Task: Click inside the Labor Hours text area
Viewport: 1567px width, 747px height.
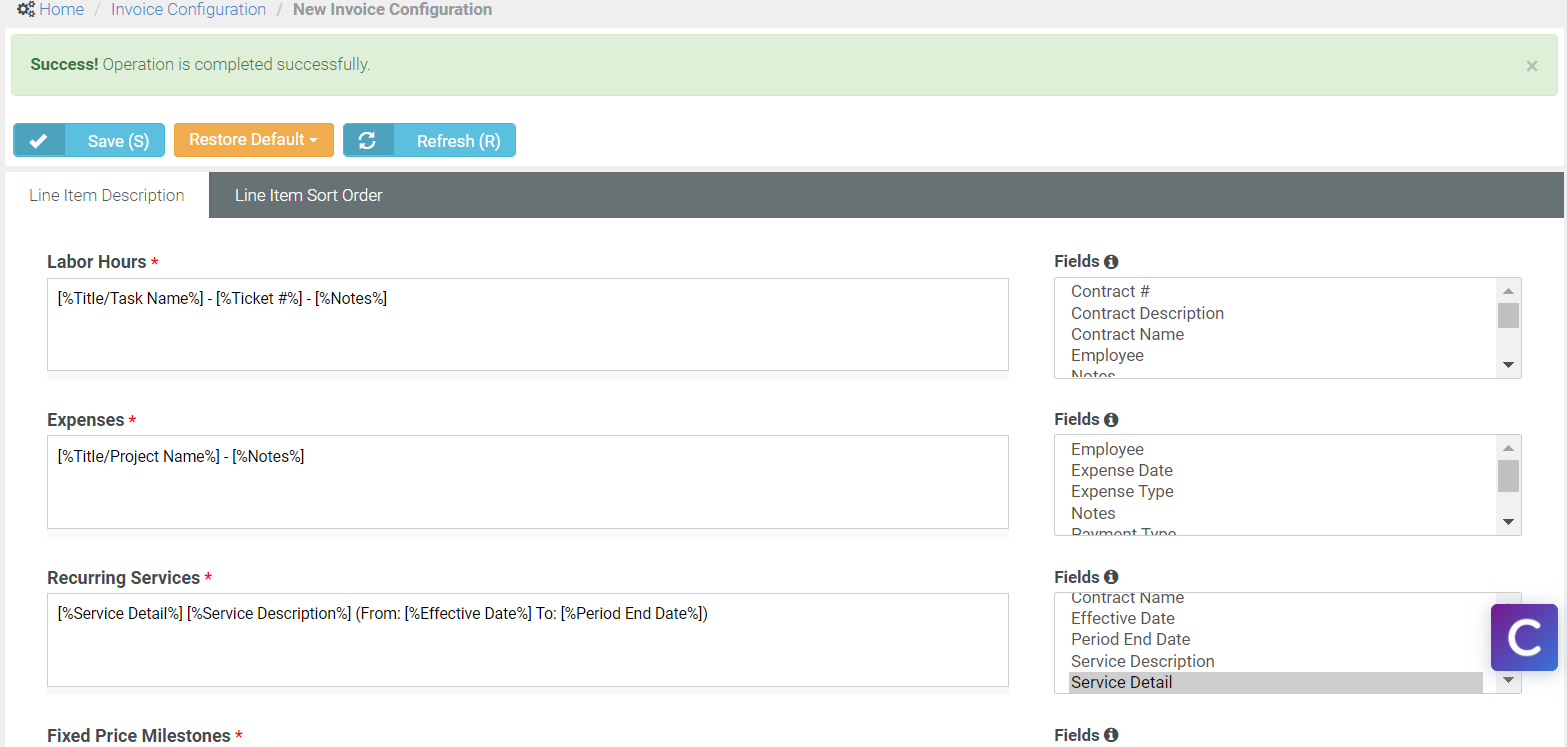Action: click(x=528, y=324)
